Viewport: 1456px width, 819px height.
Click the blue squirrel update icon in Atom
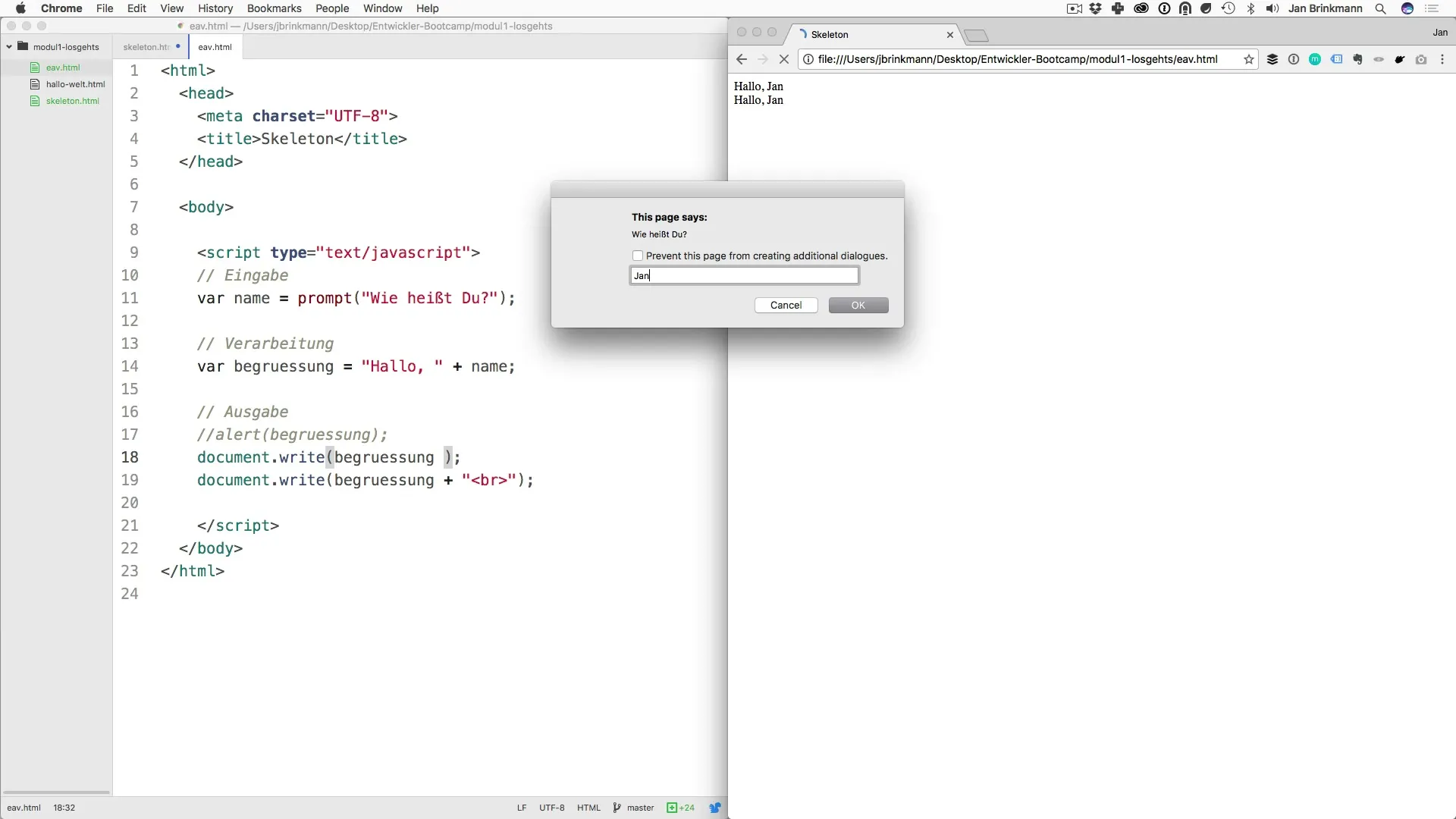[714, 808]
